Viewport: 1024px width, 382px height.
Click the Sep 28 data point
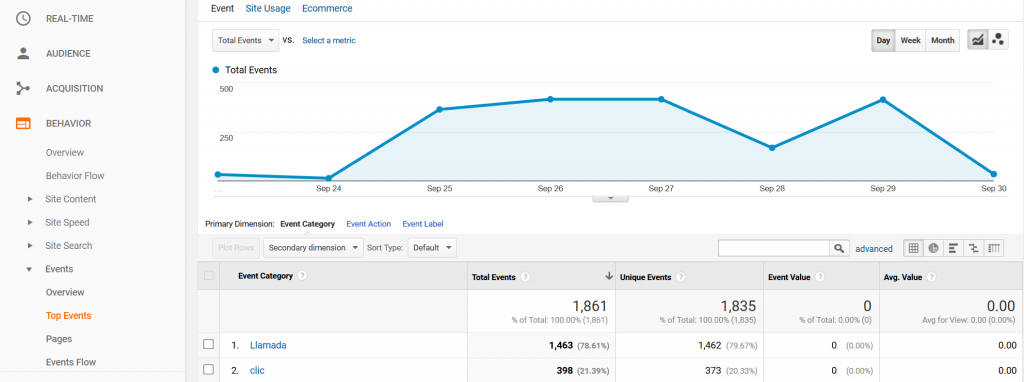(772, 148)
